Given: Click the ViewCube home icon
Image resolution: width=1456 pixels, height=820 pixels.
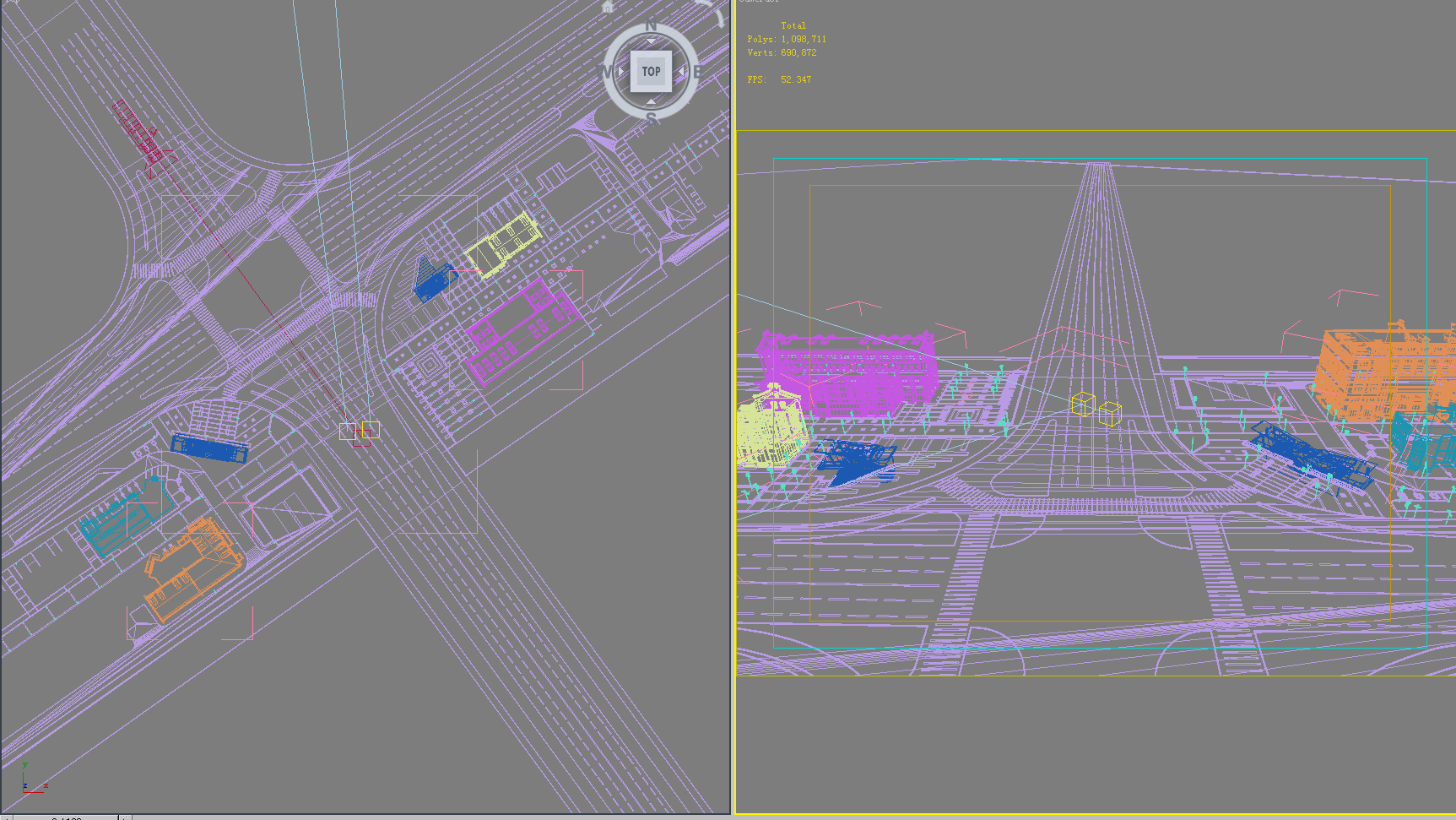Looking at the screenshot, I should pyautogui.click(x=608, y=7).
